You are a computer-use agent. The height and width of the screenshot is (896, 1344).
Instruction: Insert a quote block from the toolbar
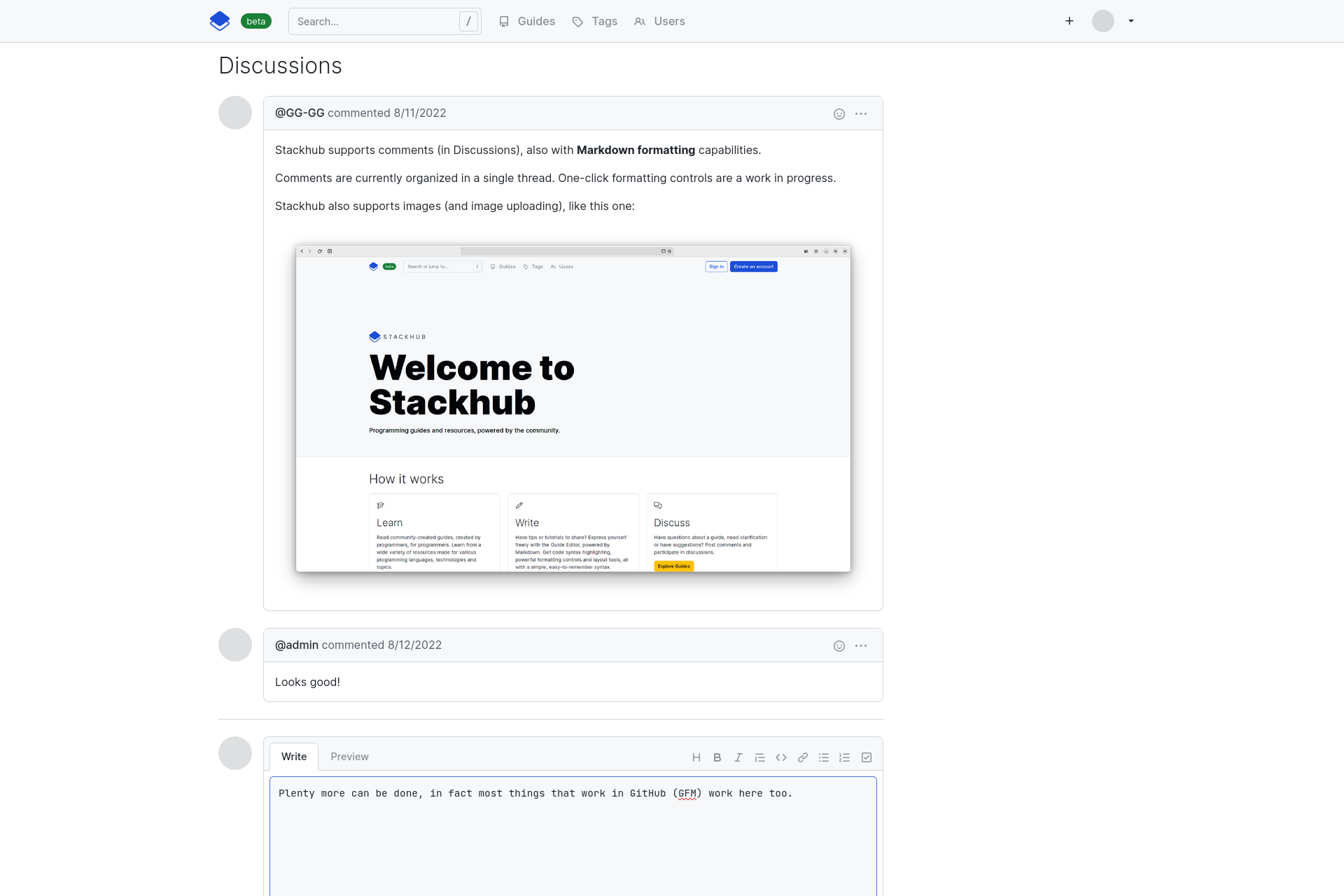click(x=759, y=757)
